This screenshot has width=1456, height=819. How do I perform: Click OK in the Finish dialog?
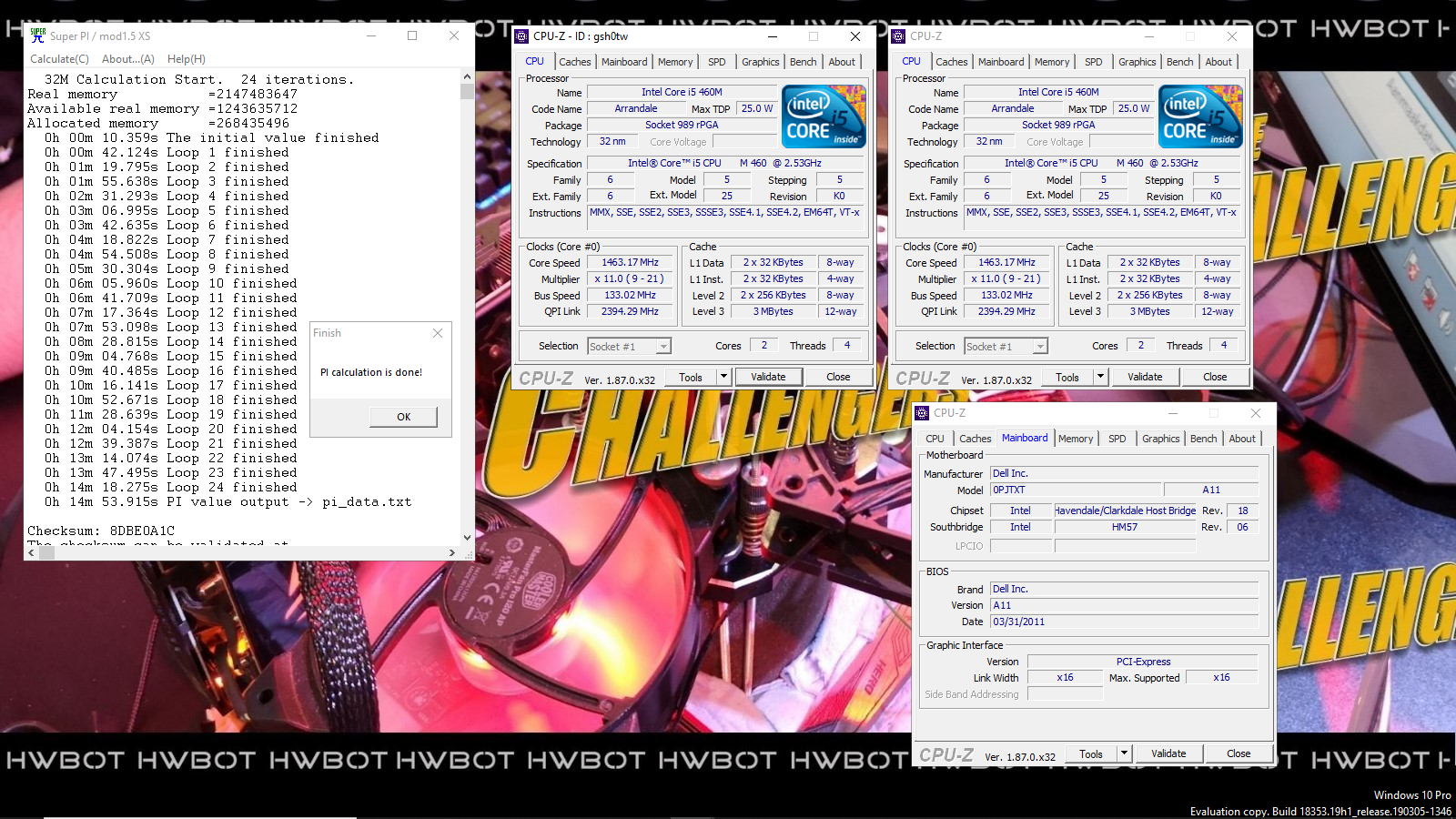tap(403, 417)
